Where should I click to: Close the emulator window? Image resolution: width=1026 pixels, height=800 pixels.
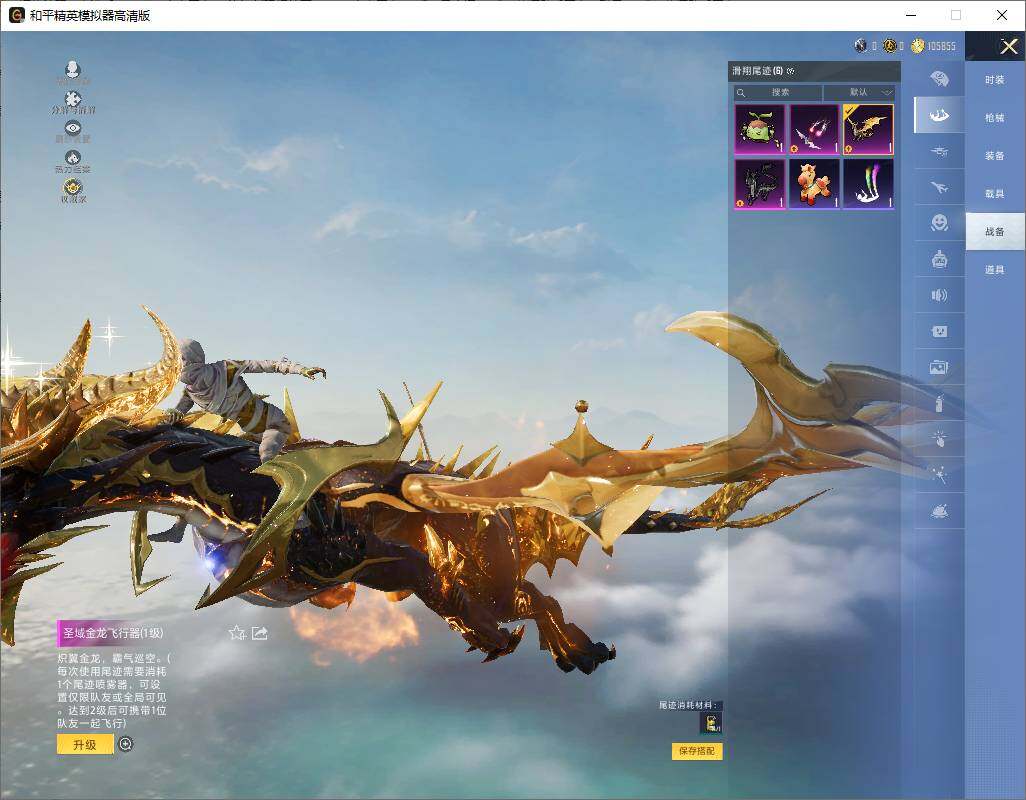pos(1002,15)
